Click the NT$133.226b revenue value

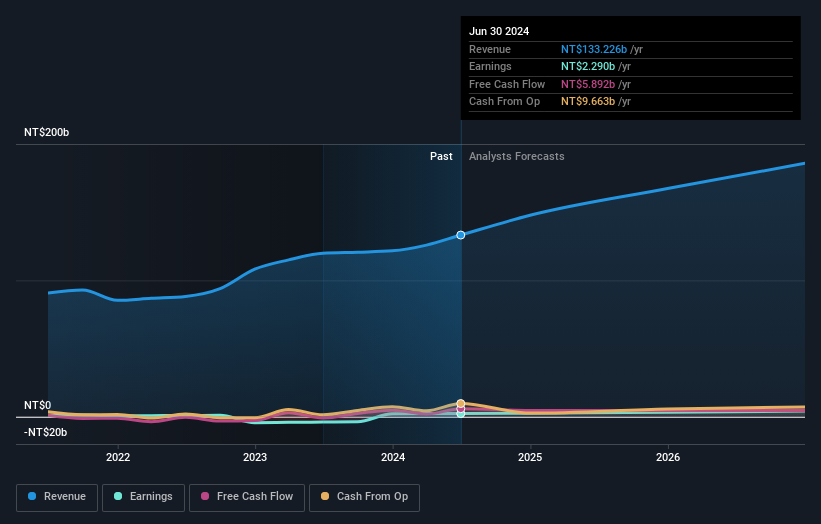pos(594,49)
